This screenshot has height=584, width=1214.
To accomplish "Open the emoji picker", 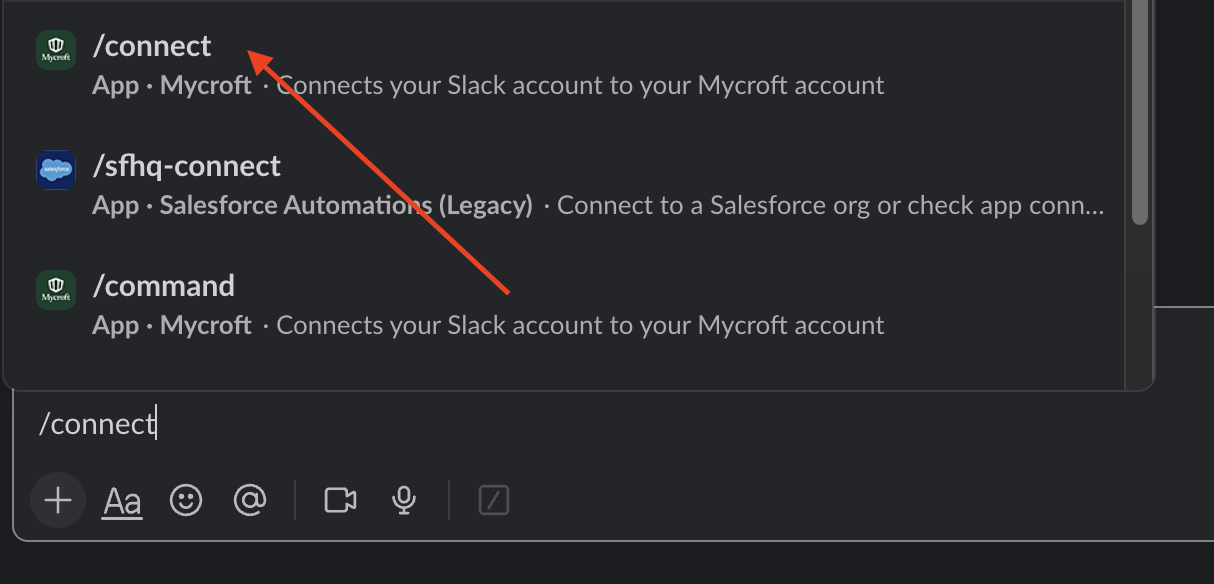I will 186,500.
